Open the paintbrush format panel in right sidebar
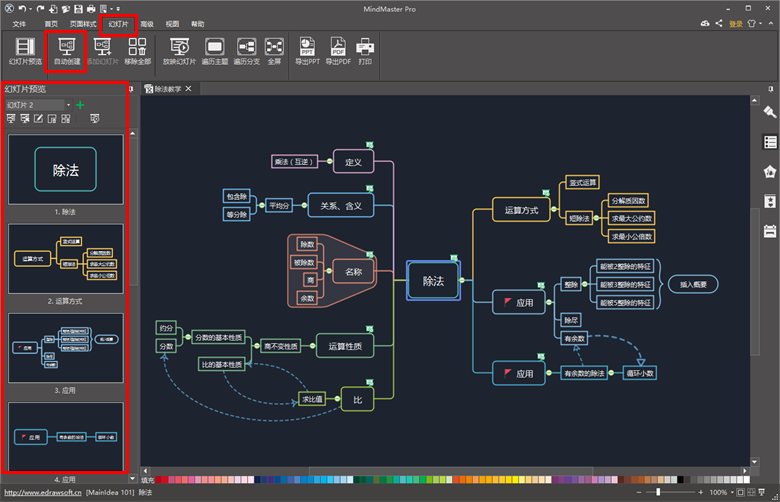780x502 pixels. 770,112
